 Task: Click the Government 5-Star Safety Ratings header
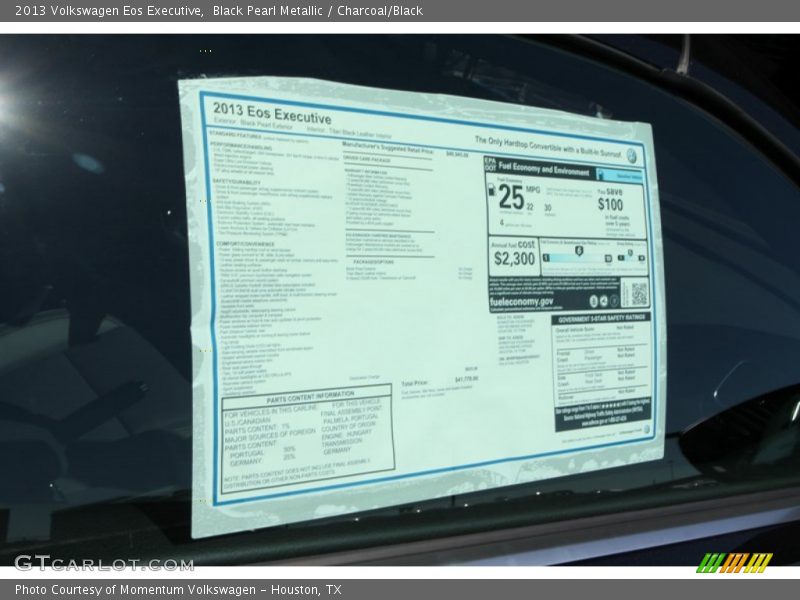[603, 318]
